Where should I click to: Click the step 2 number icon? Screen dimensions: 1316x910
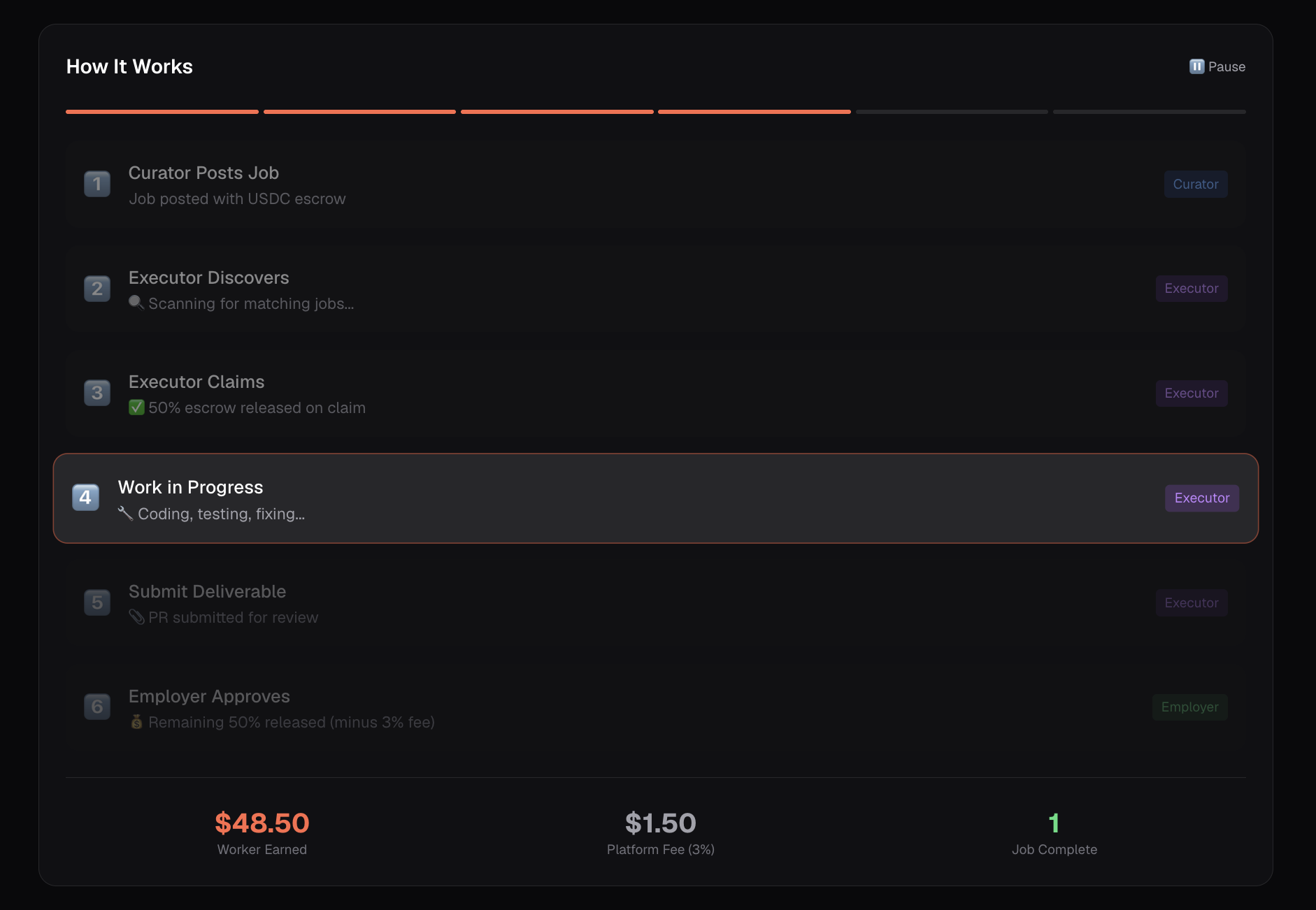pos(97,289)
